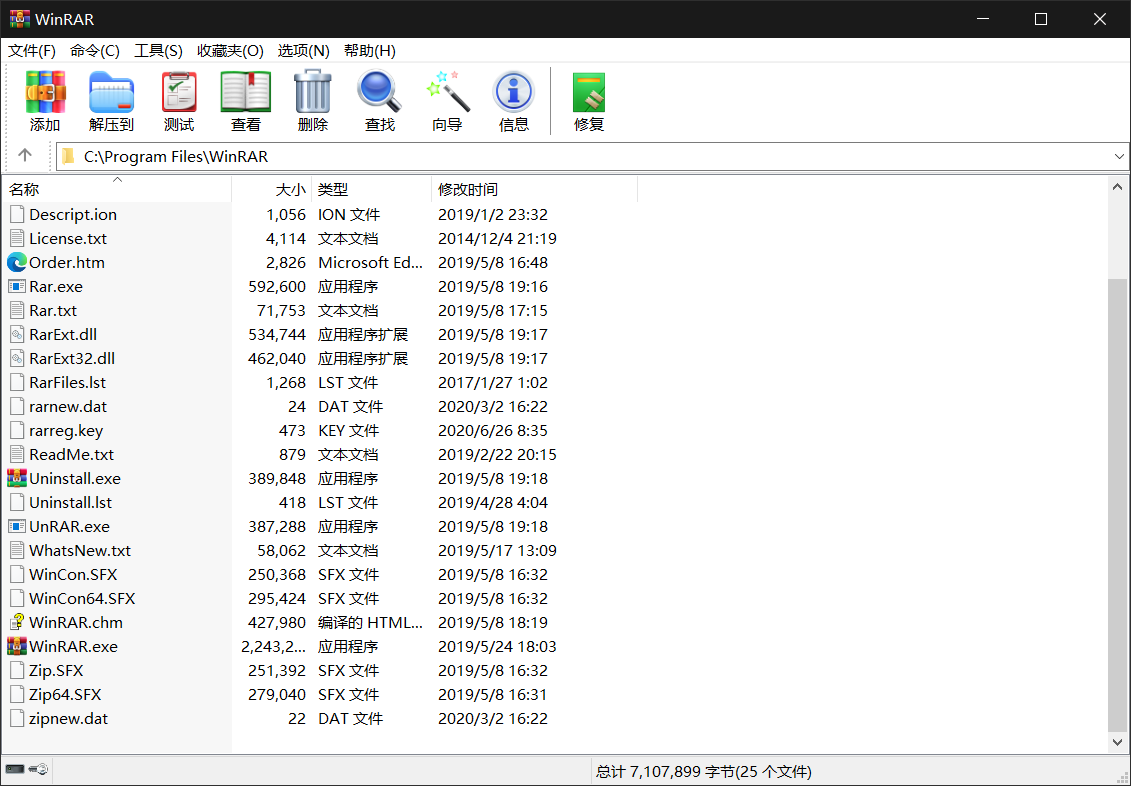Open the 选项(N) menu
Screen dimensions: 1131x786
(304, 50)
